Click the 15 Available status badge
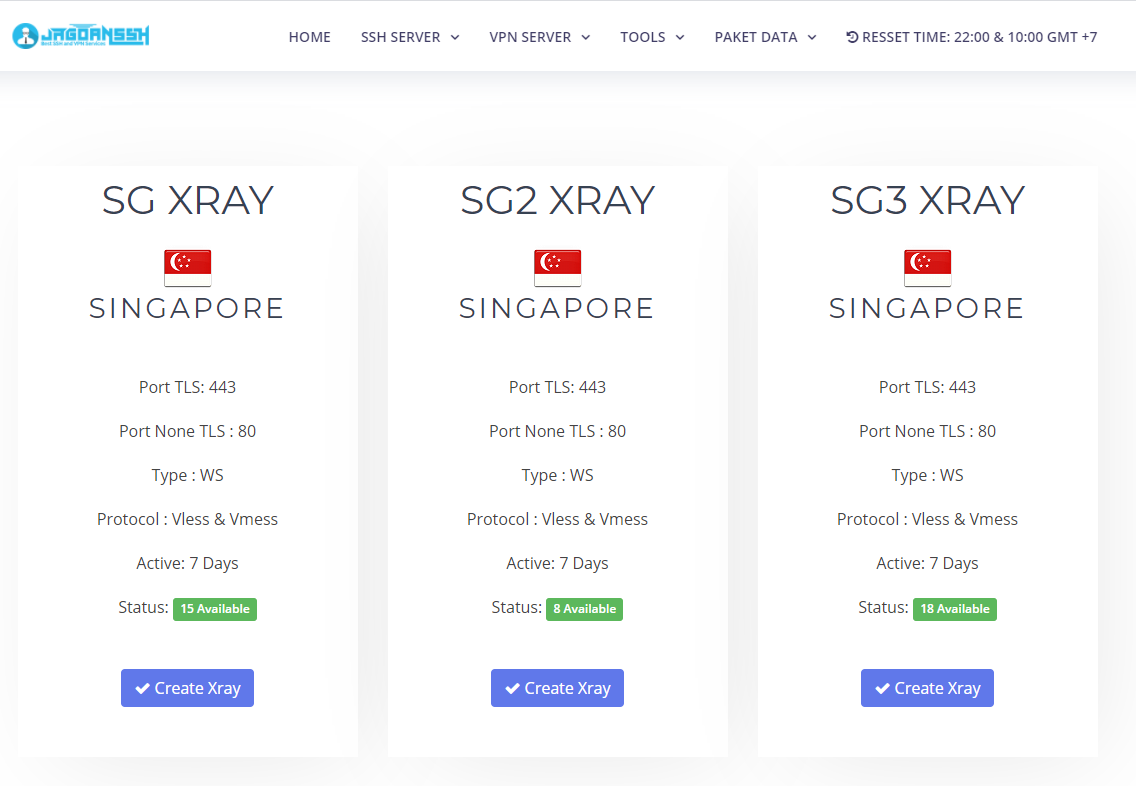 coord(214,609)
